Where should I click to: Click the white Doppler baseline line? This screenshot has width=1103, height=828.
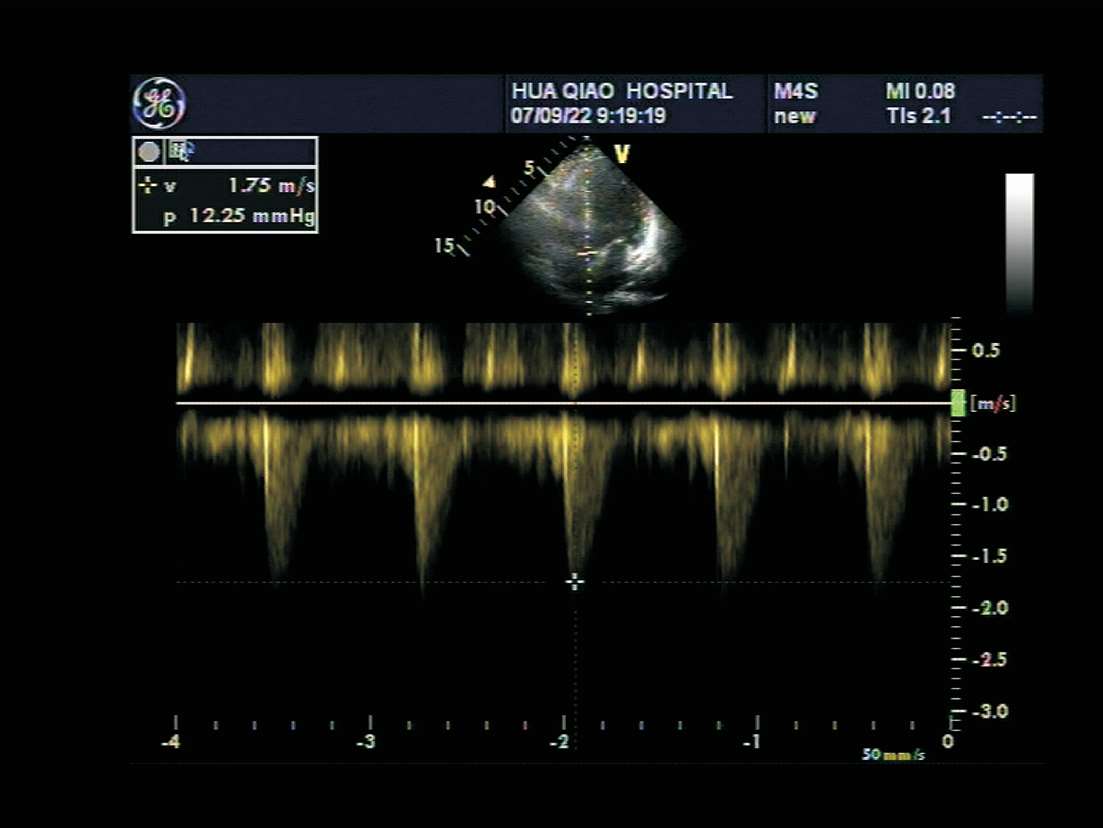(x=563, y=403)
